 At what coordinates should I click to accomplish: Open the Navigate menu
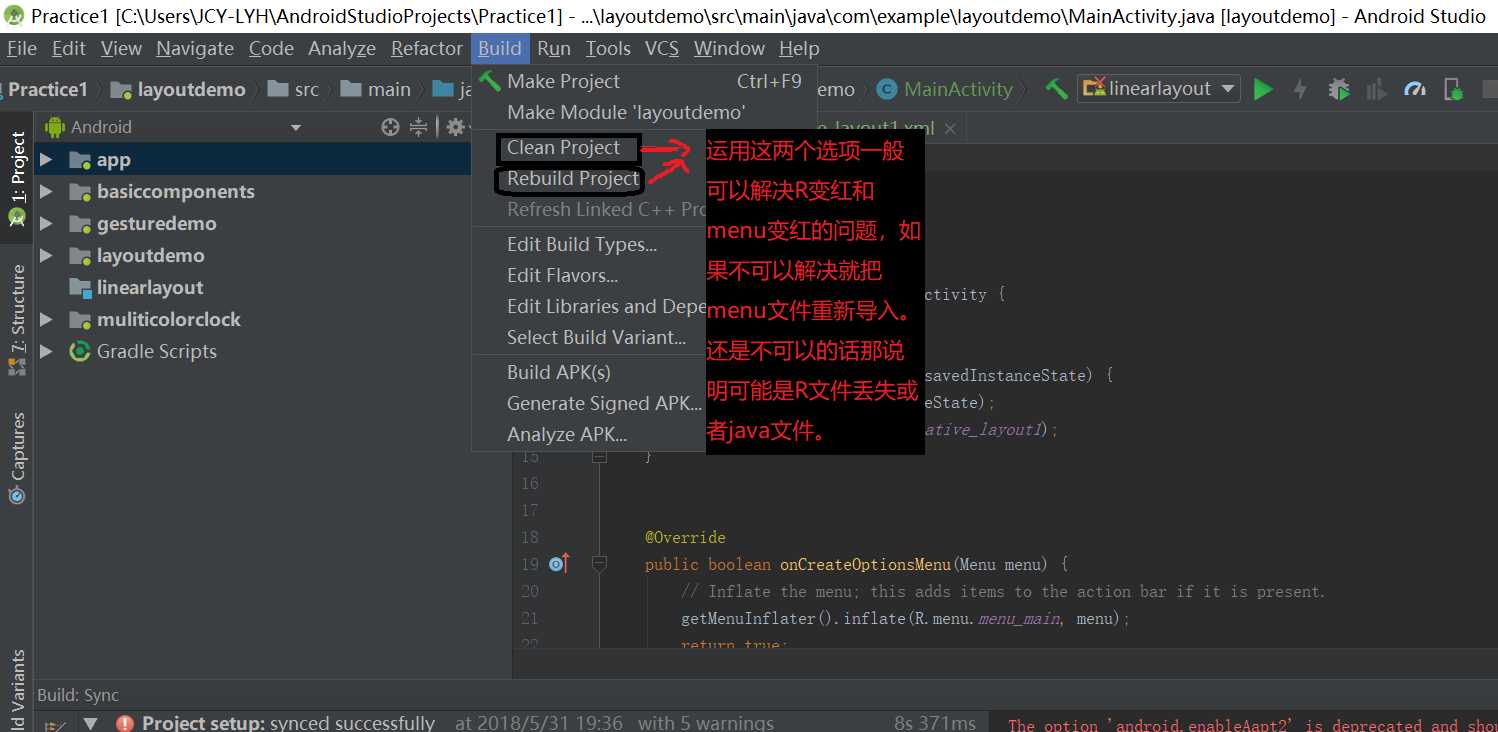point(195,48)
